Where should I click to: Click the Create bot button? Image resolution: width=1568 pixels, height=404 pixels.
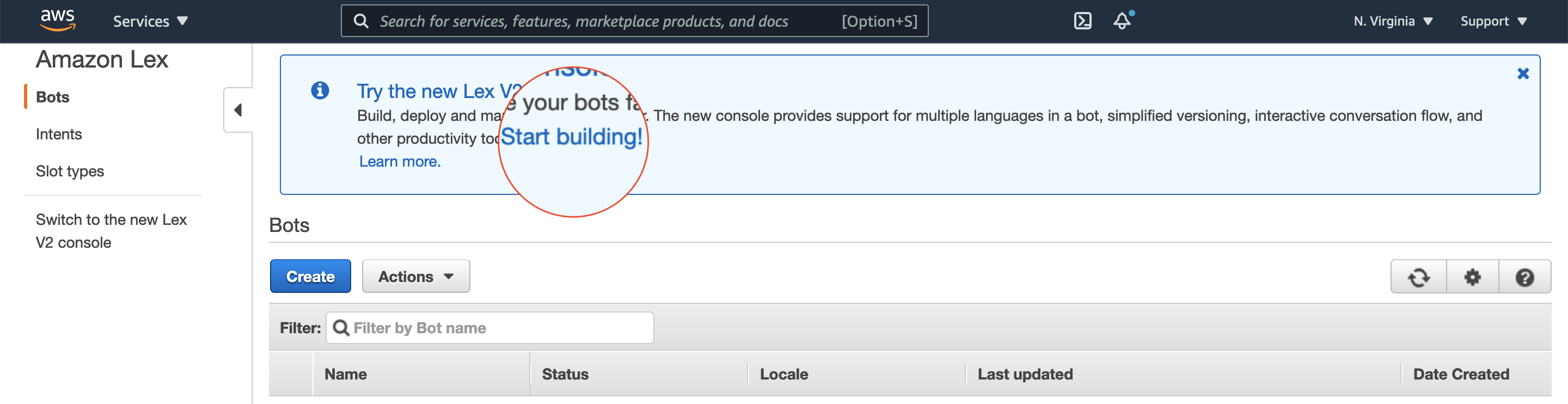(x=310, y=276)
